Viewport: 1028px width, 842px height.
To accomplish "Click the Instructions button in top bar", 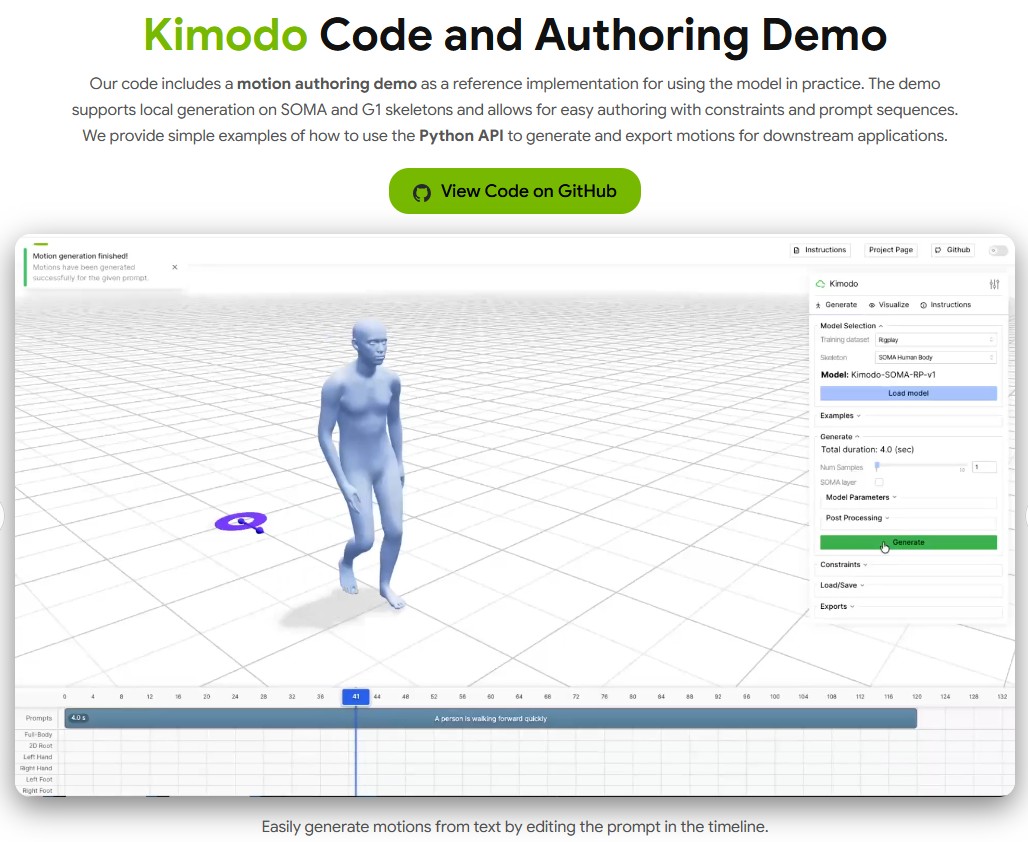I will click(820, 250).
